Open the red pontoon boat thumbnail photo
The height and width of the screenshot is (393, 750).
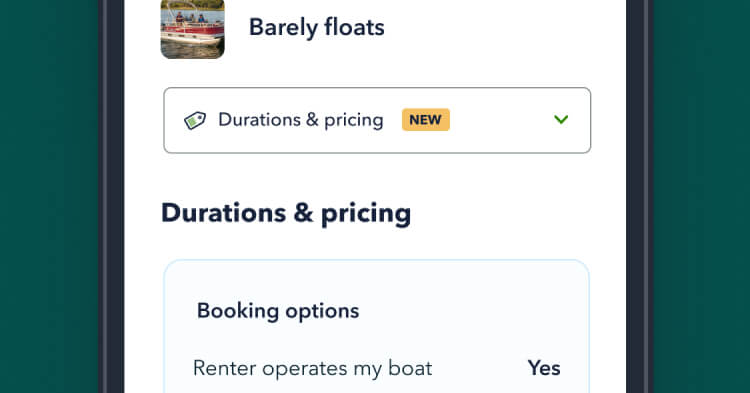(x=192, y=29)
